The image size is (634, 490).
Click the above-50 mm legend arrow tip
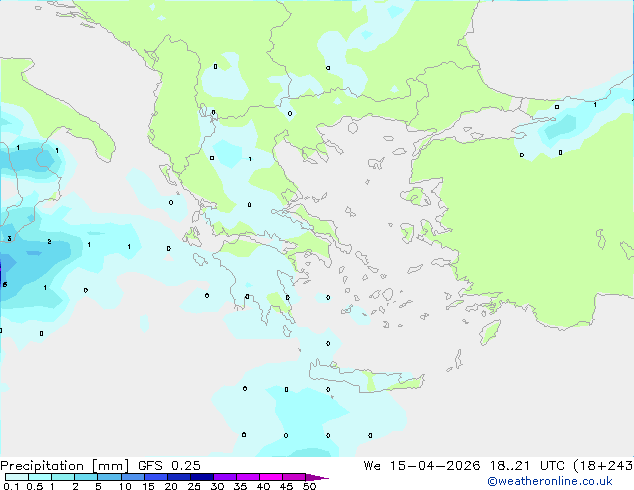click(x=317, y=477)
